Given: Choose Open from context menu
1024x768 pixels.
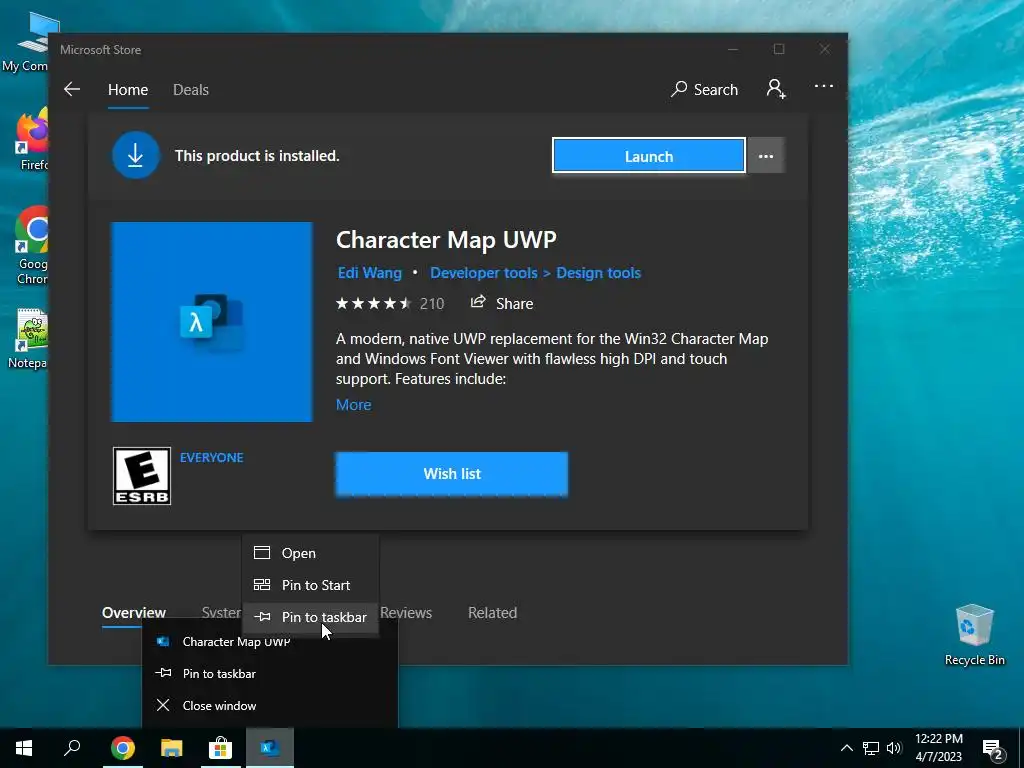Looking at the screenshot, I should (310, 553).
